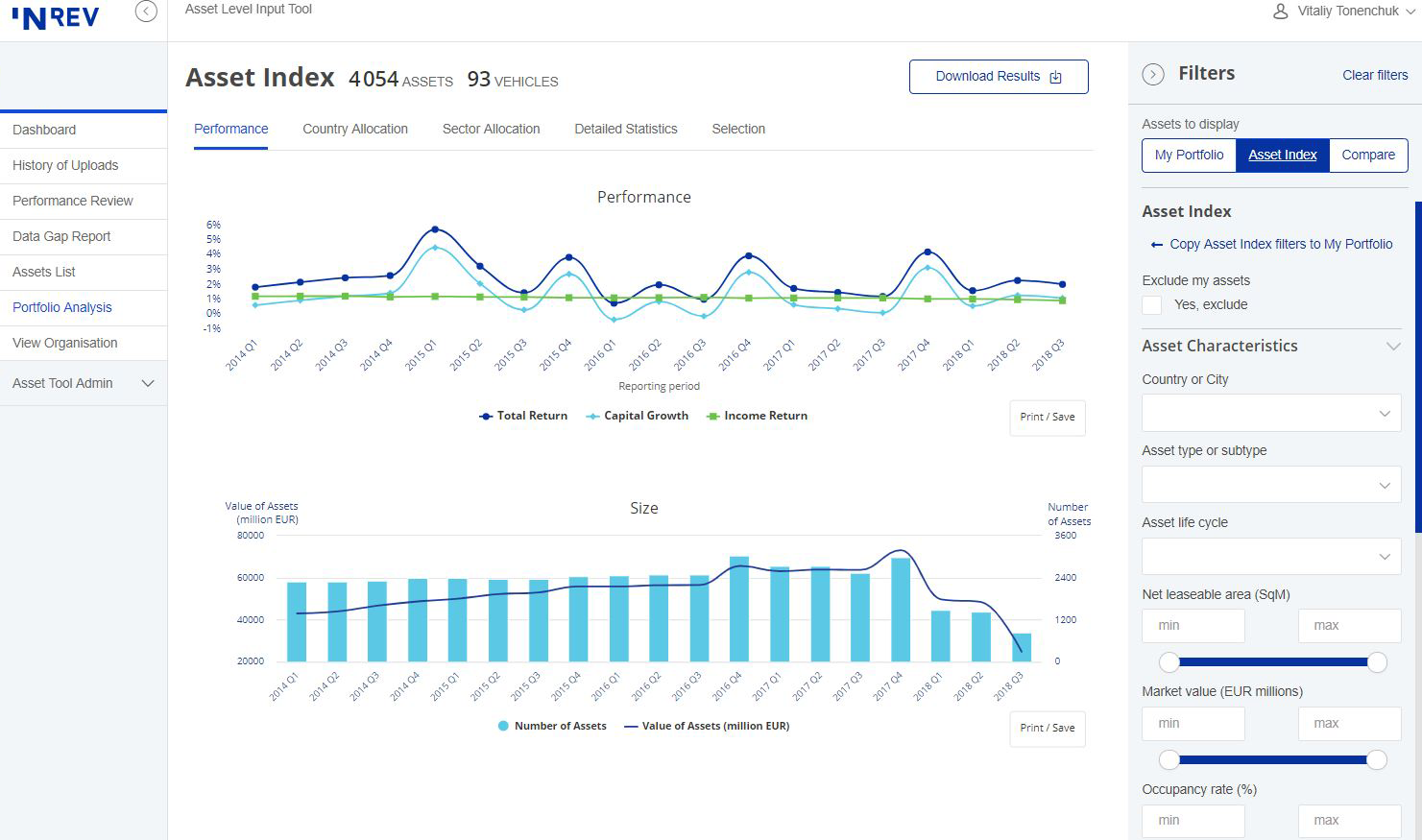Click the Number of Assets legend dot

pyautogui.click(x=502, y=726)
